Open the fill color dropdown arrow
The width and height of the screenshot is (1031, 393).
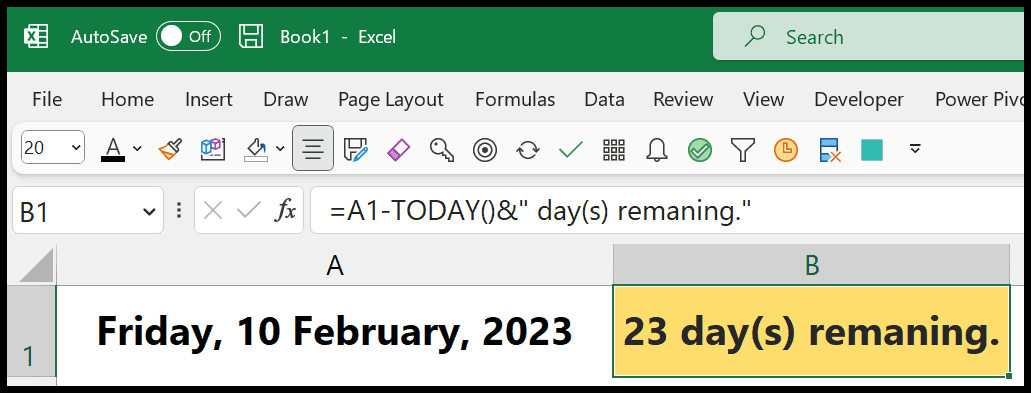click(x=280, y=149)
